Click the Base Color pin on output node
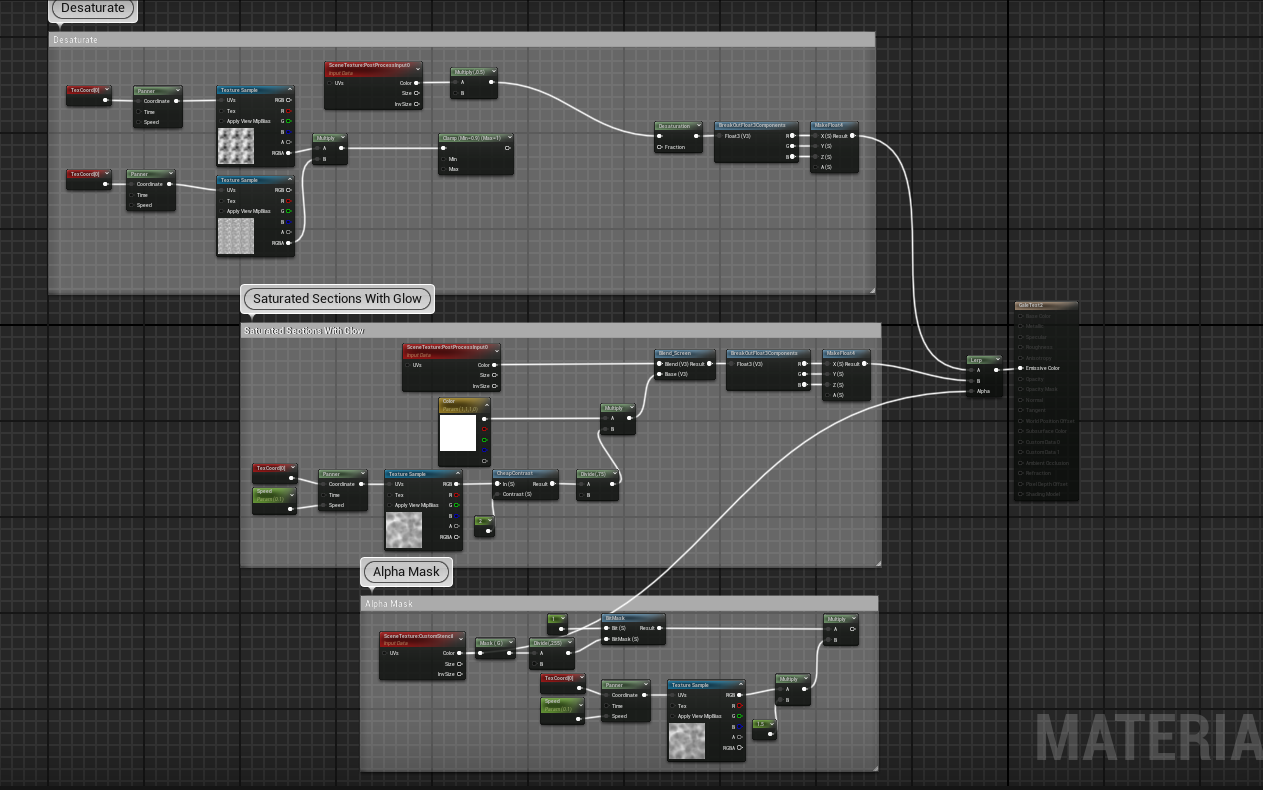Viewport: 1263px width, 790px height. 1021,316
